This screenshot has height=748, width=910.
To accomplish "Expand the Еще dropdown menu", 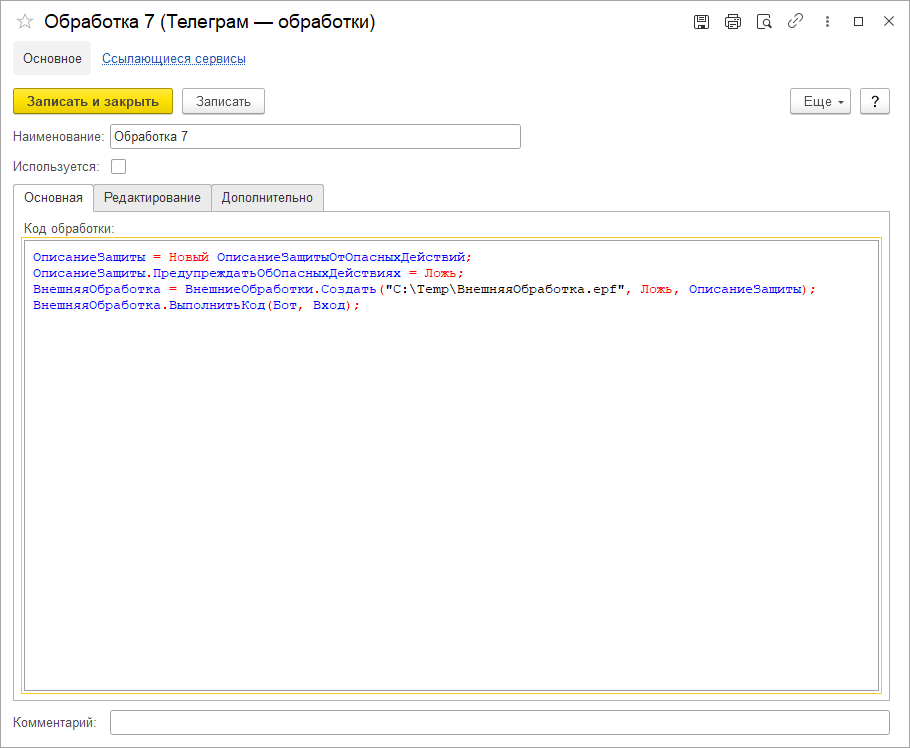I will pyautogui.click(x=820, y=102).
